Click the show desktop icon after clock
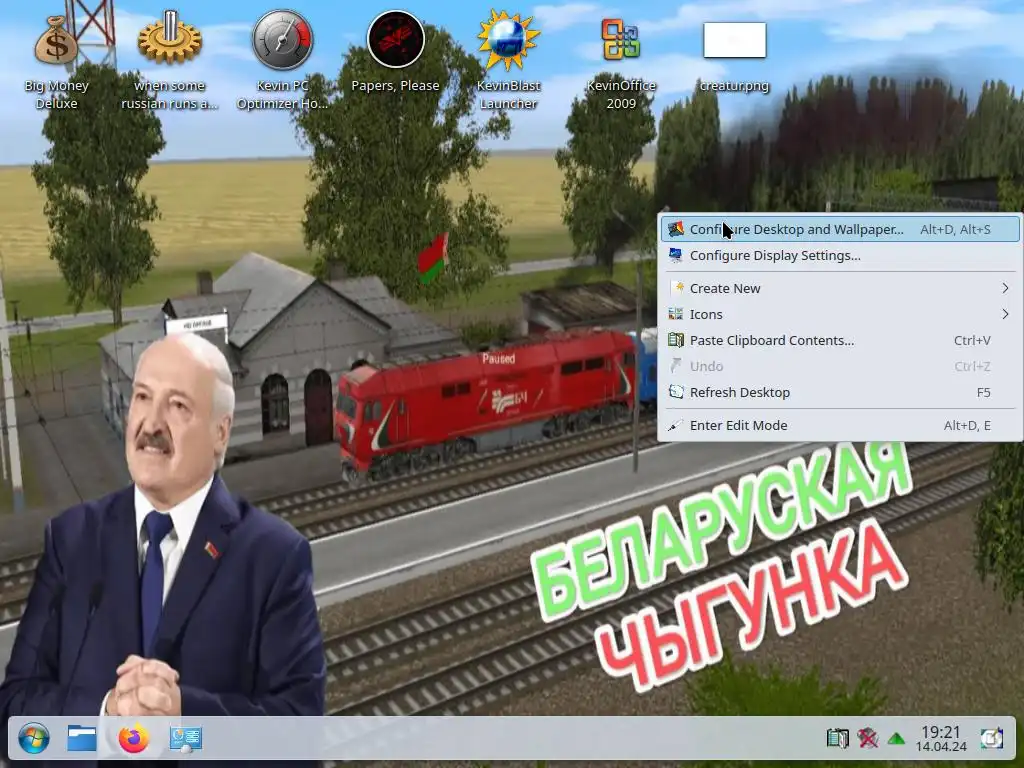The height and width of the screenshot is (768, 1024). (991, 739)
